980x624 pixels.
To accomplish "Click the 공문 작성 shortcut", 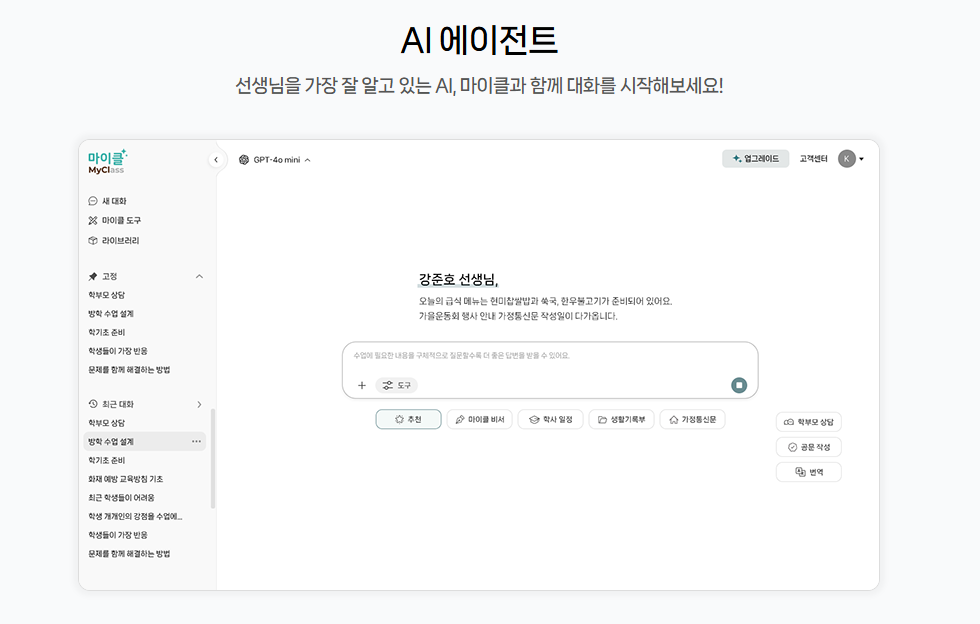I will tap(808, 447).
